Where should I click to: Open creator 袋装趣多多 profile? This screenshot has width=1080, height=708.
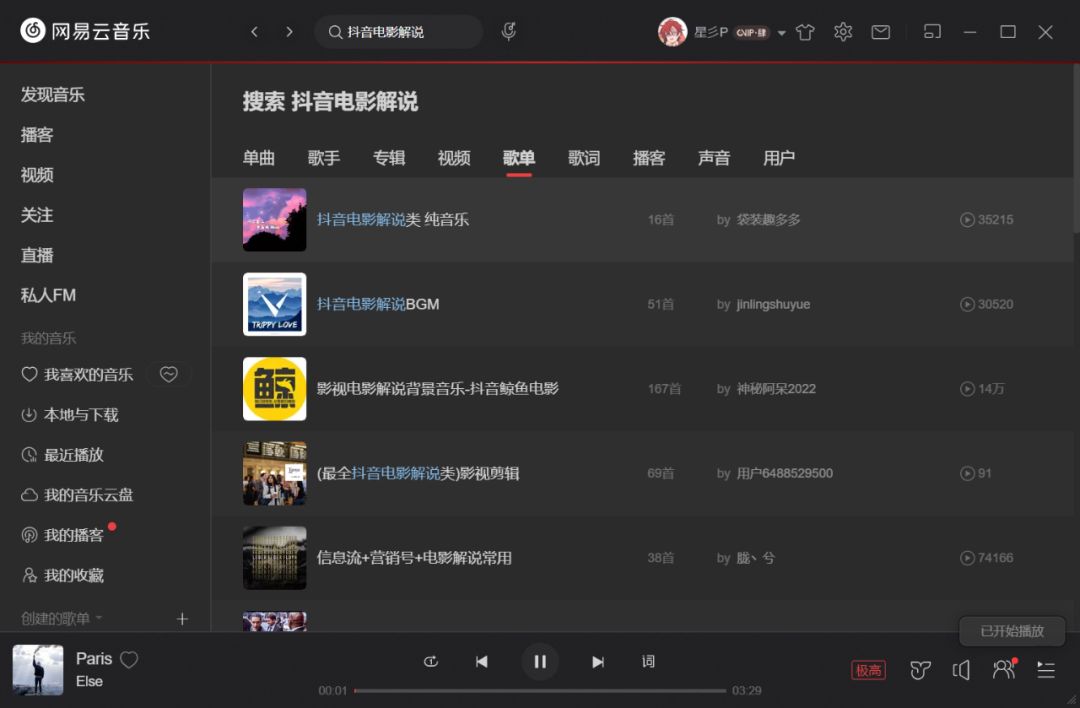coord(768,220)
